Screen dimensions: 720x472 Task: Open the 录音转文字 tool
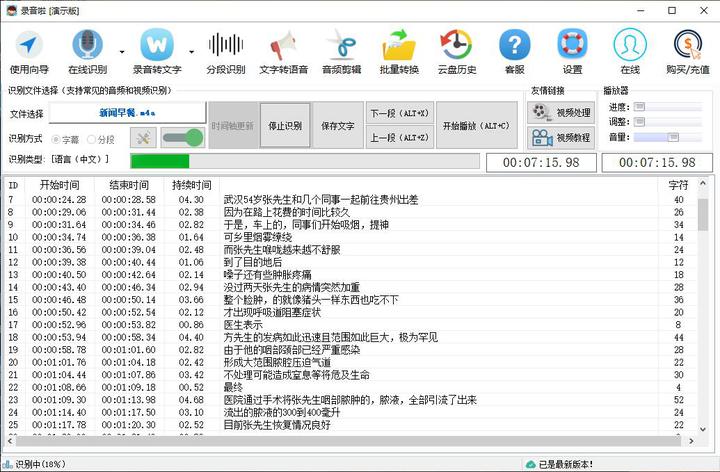tap(157, 52)
